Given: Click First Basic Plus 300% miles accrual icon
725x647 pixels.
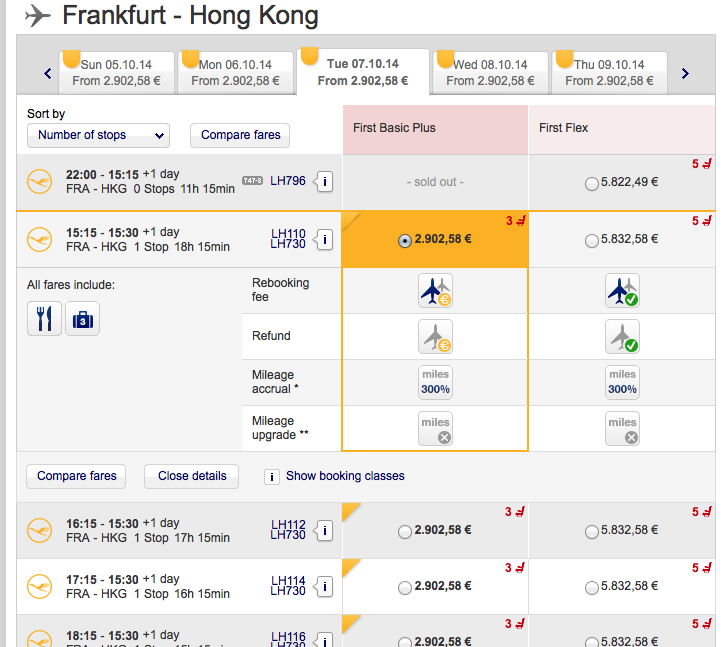Looking at the screenshot, I should point(435,382).
